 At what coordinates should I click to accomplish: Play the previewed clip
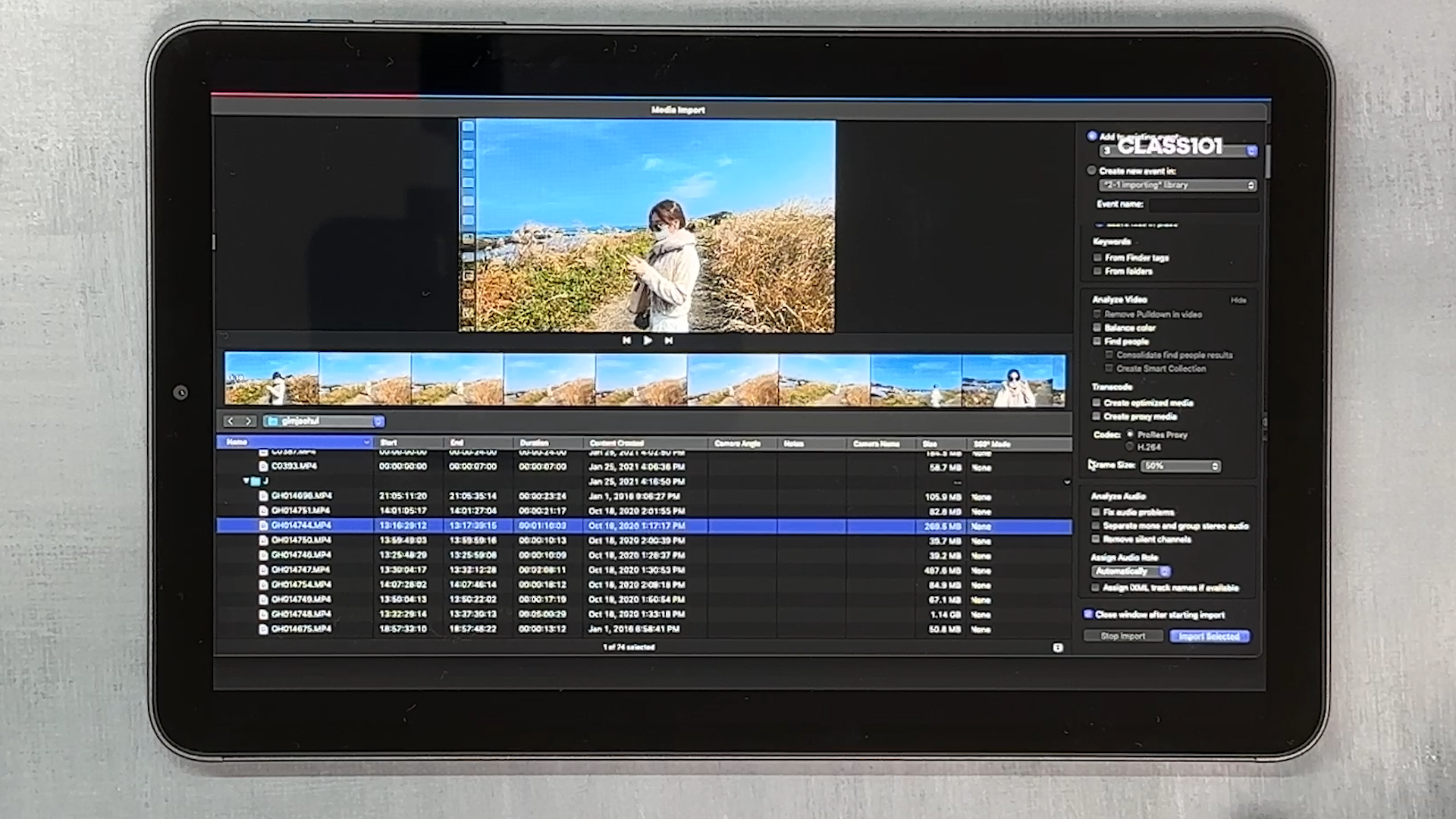(648, 340)
